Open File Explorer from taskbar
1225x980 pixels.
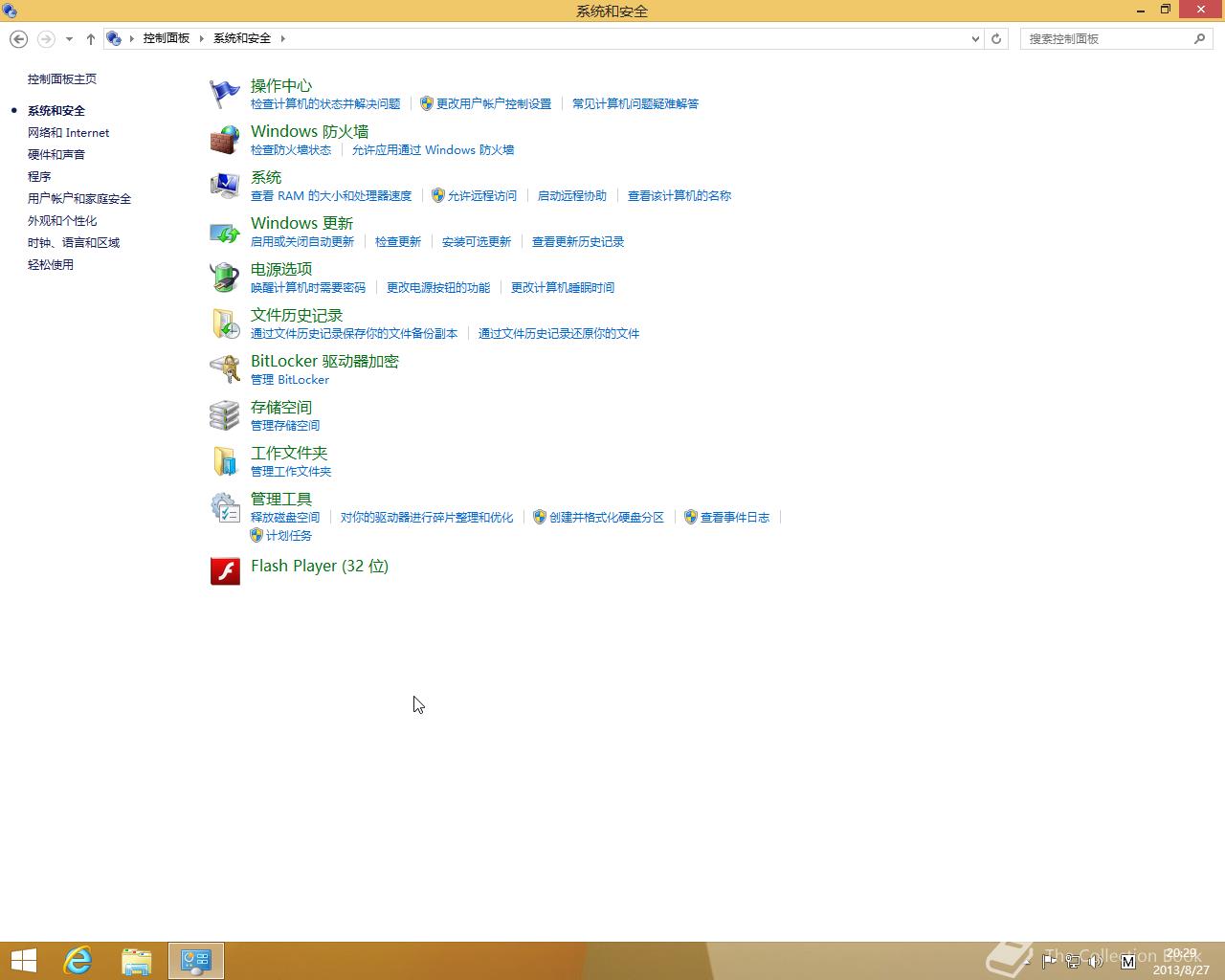click(x=137, y=961)
